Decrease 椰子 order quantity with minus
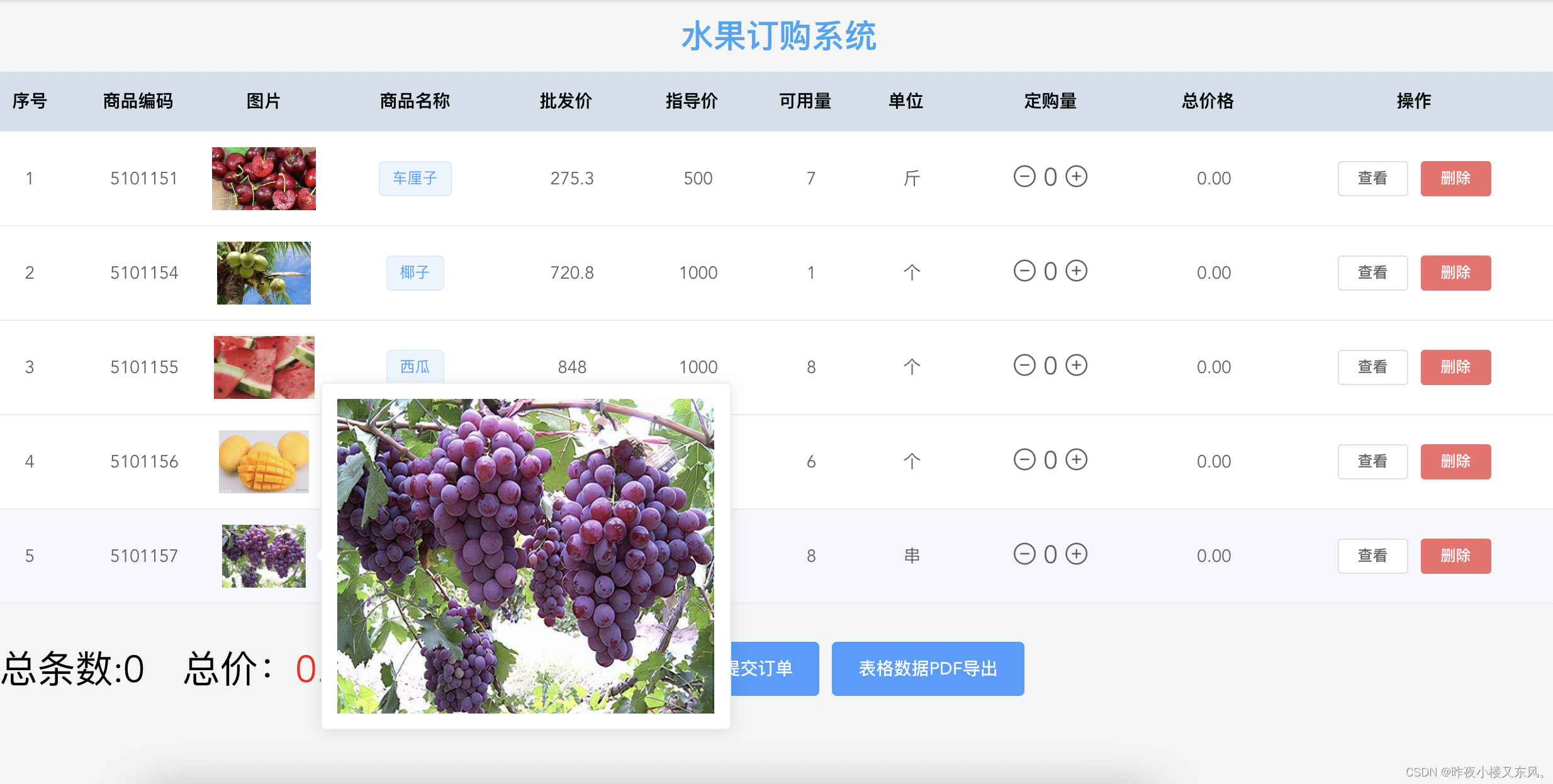1553x784 pixels. [1024, 271]
